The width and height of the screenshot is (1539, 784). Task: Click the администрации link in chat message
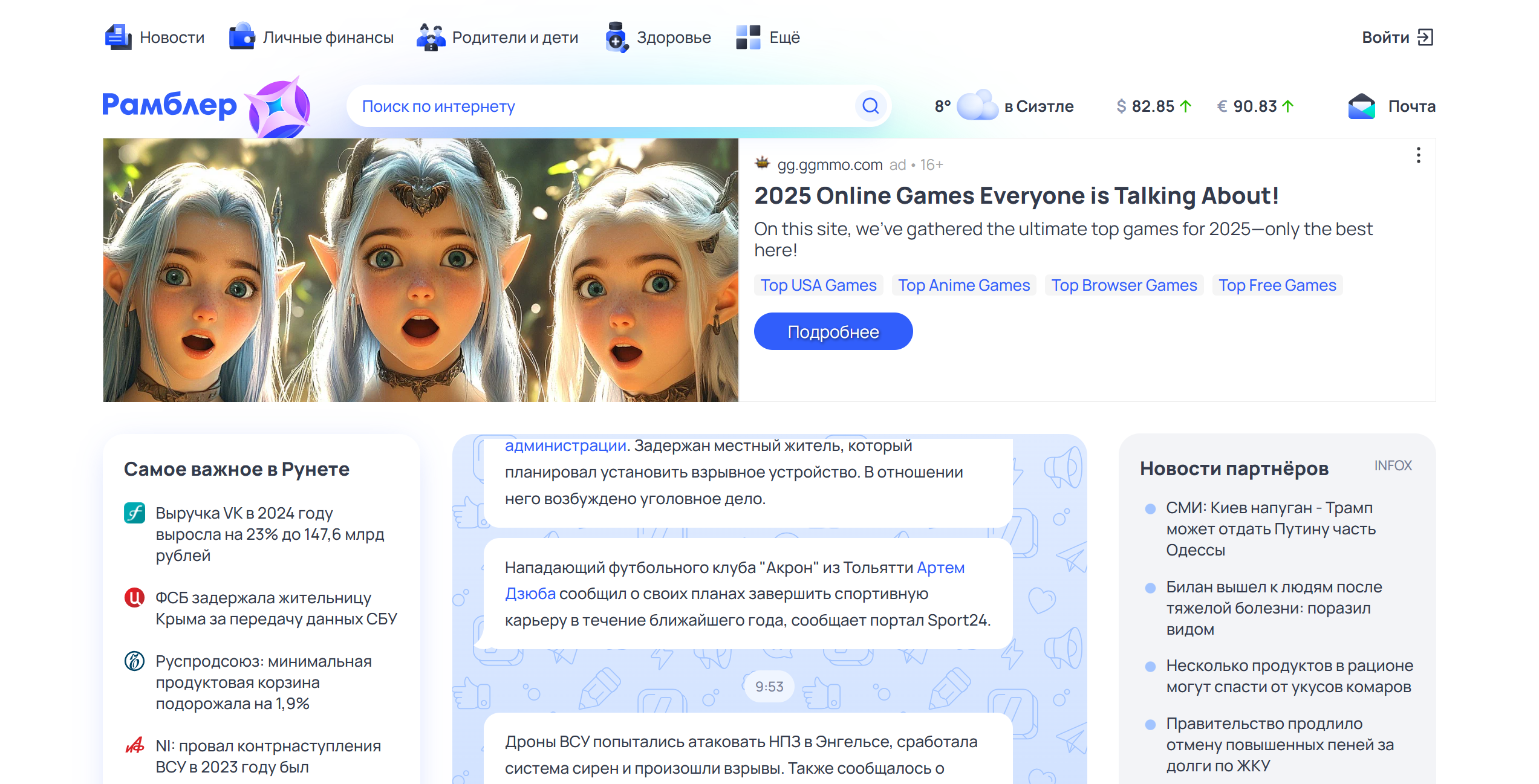coord(565,445)
